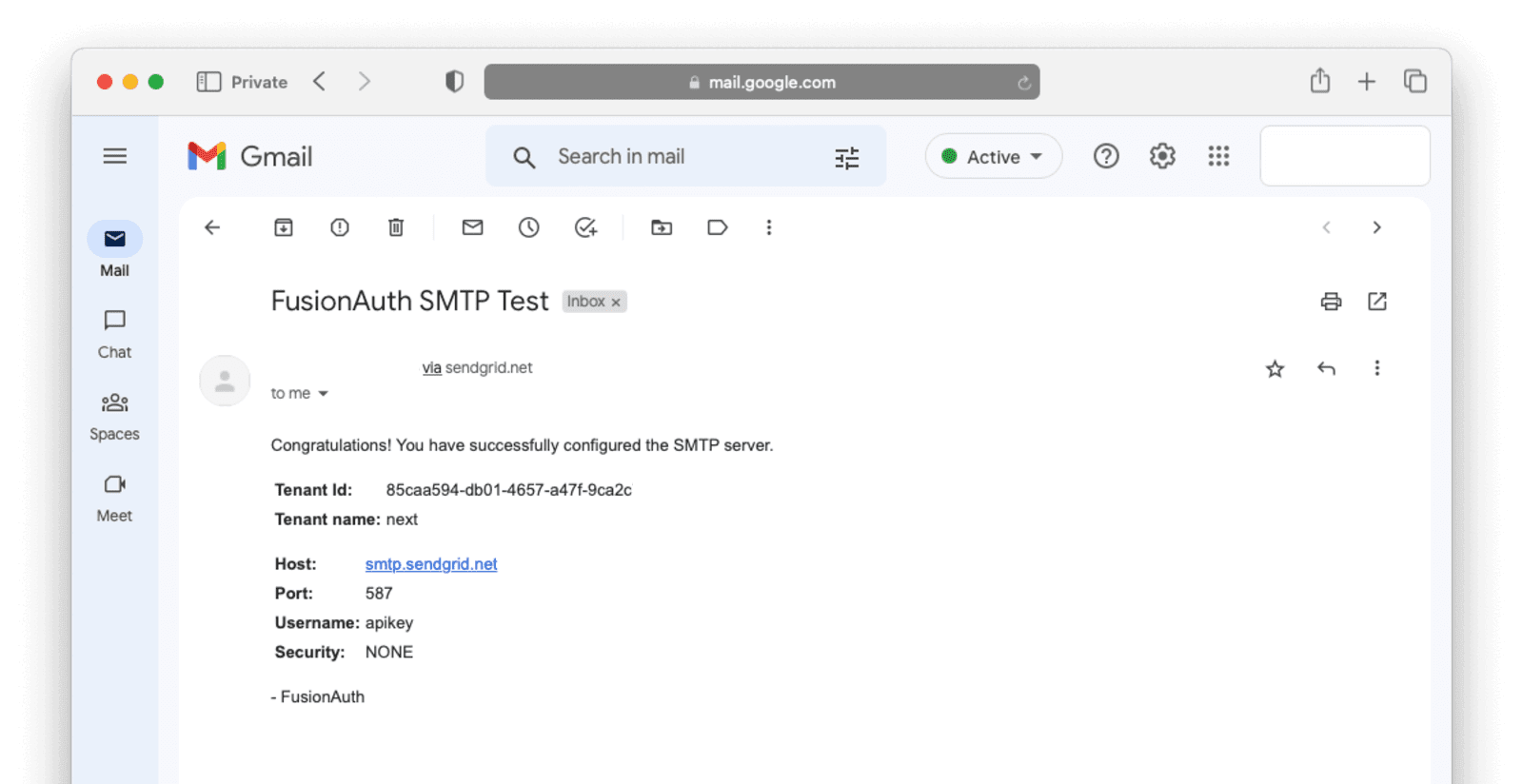Delete the email with trash icon

[396, 227]
